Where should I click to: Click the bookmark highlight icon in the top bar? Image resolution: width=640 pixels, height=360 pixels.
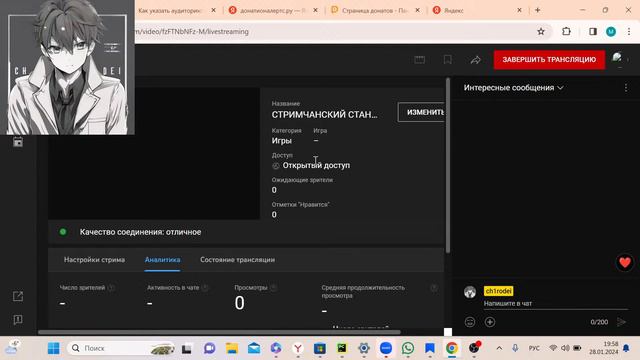447,60
